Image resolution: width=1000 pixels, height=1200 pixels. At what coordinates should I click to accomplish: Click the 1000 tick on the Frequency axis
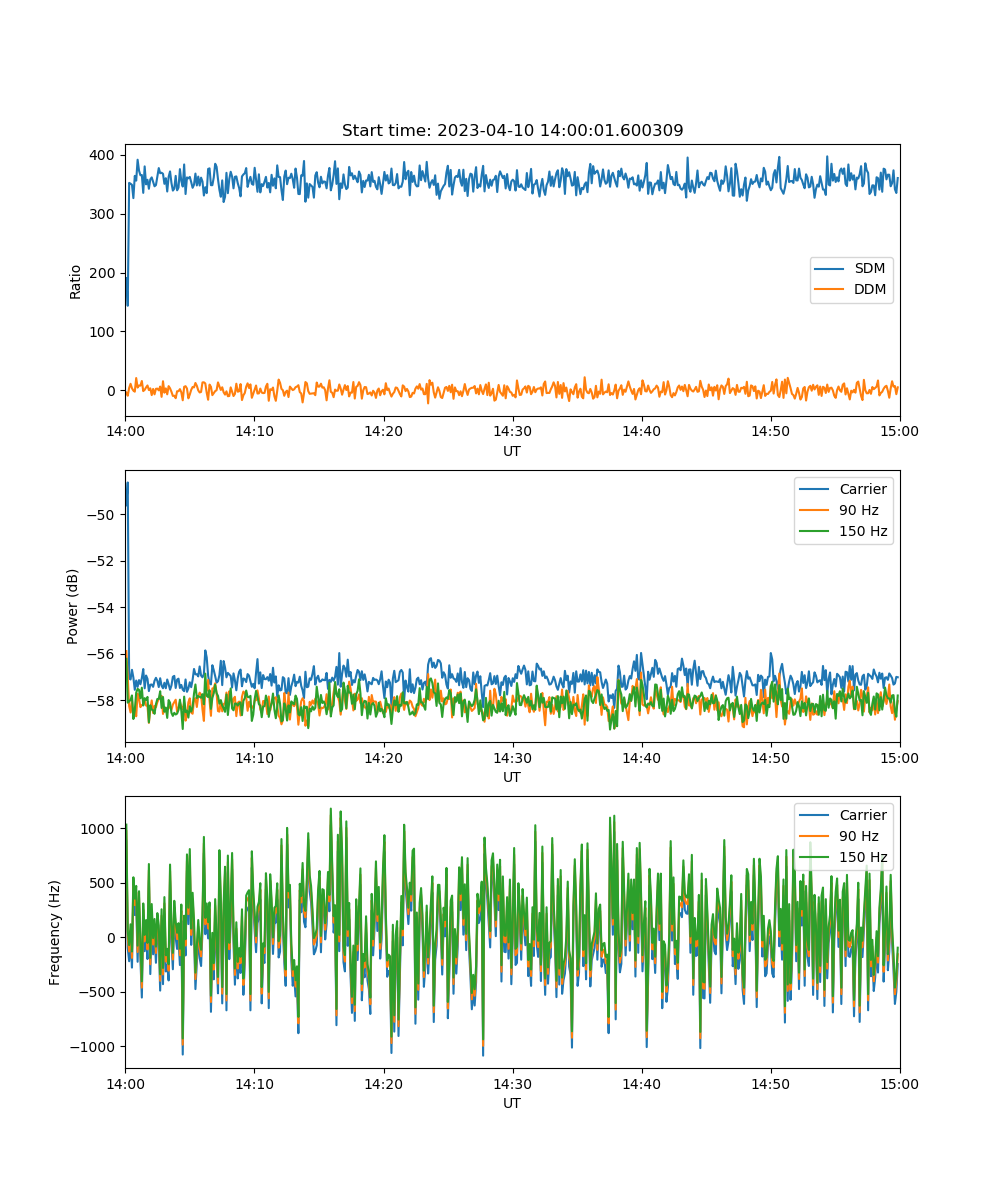click(100, 829)
